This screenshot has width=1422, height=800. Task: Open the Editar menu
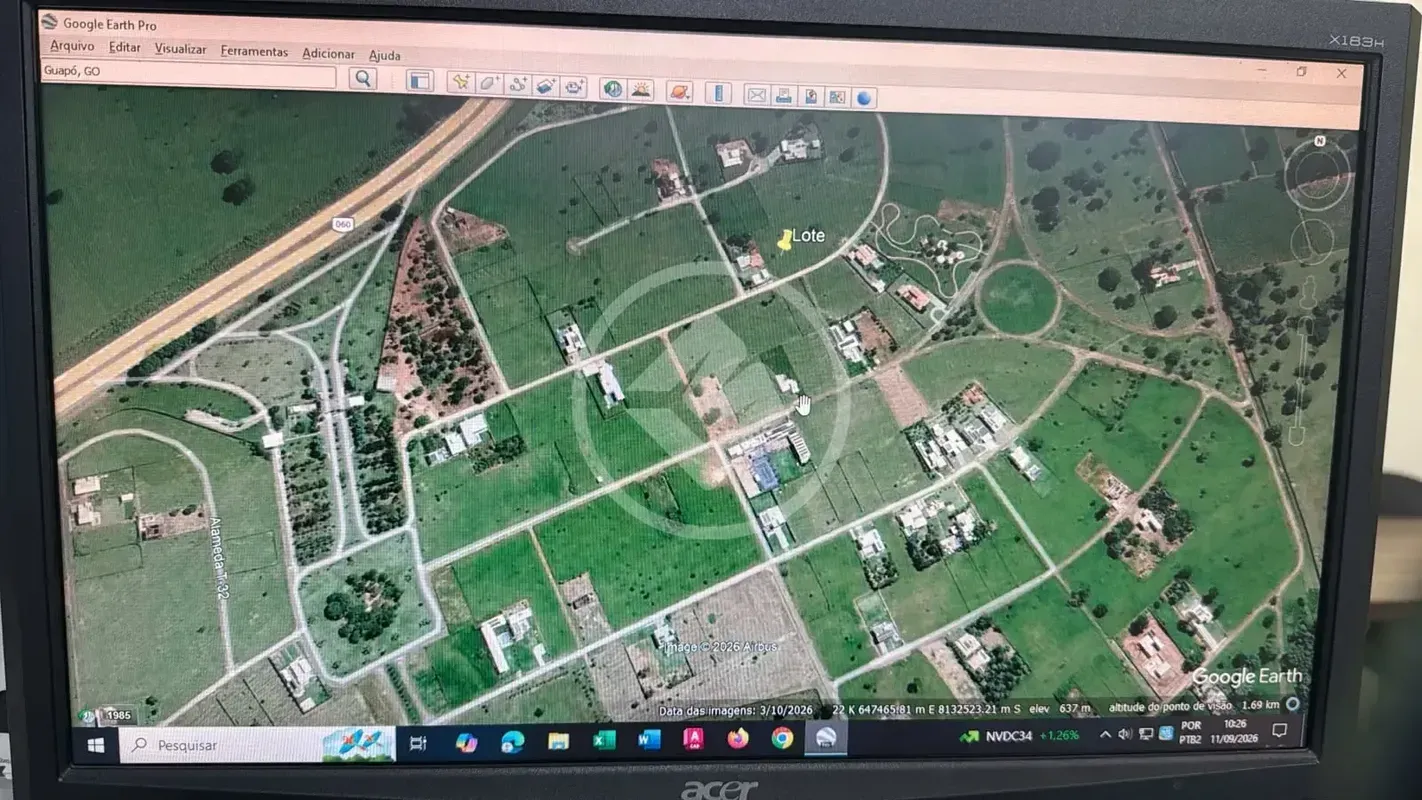pyautogui.click(x=125, y=48)
